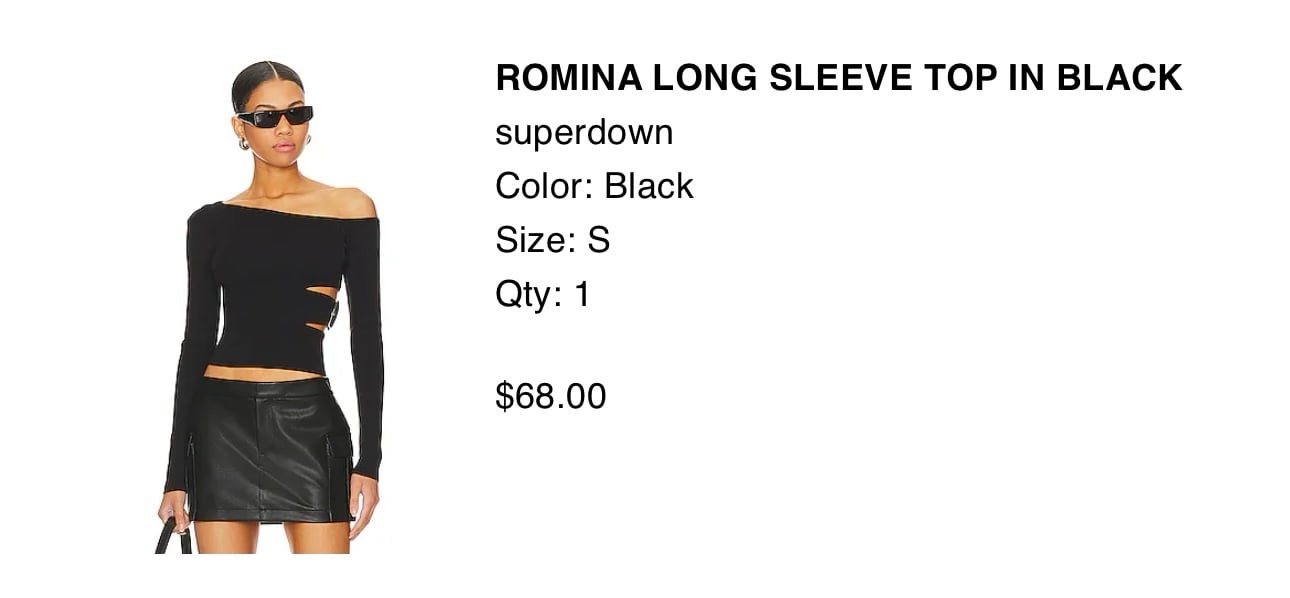Screen dimensions: 1290x598
Task: Click the Qty: 1 text
Action: pos(542,294)
